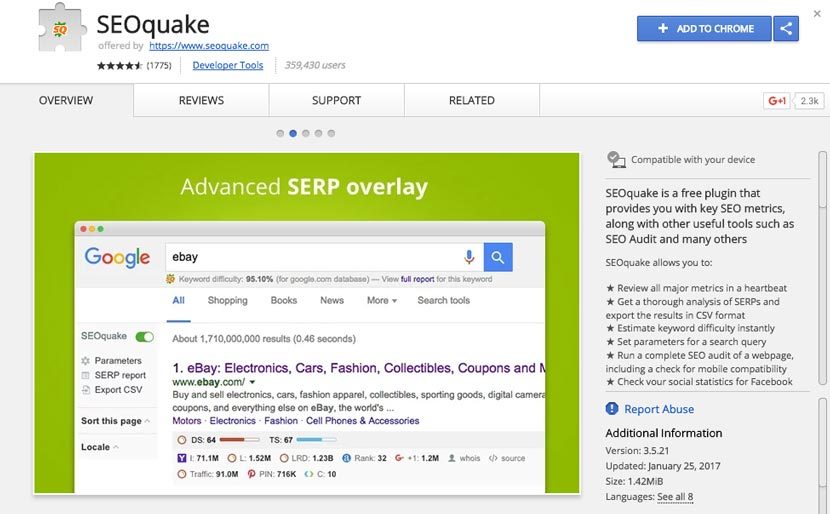830x514 pixels.
Task: Click the Pinterest PIN icon
Action: (x=251, y=474)
